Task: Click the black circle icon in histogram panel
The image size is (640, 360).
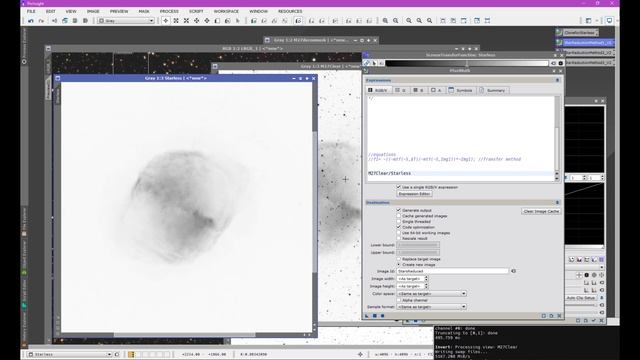Action: point(587,275)
